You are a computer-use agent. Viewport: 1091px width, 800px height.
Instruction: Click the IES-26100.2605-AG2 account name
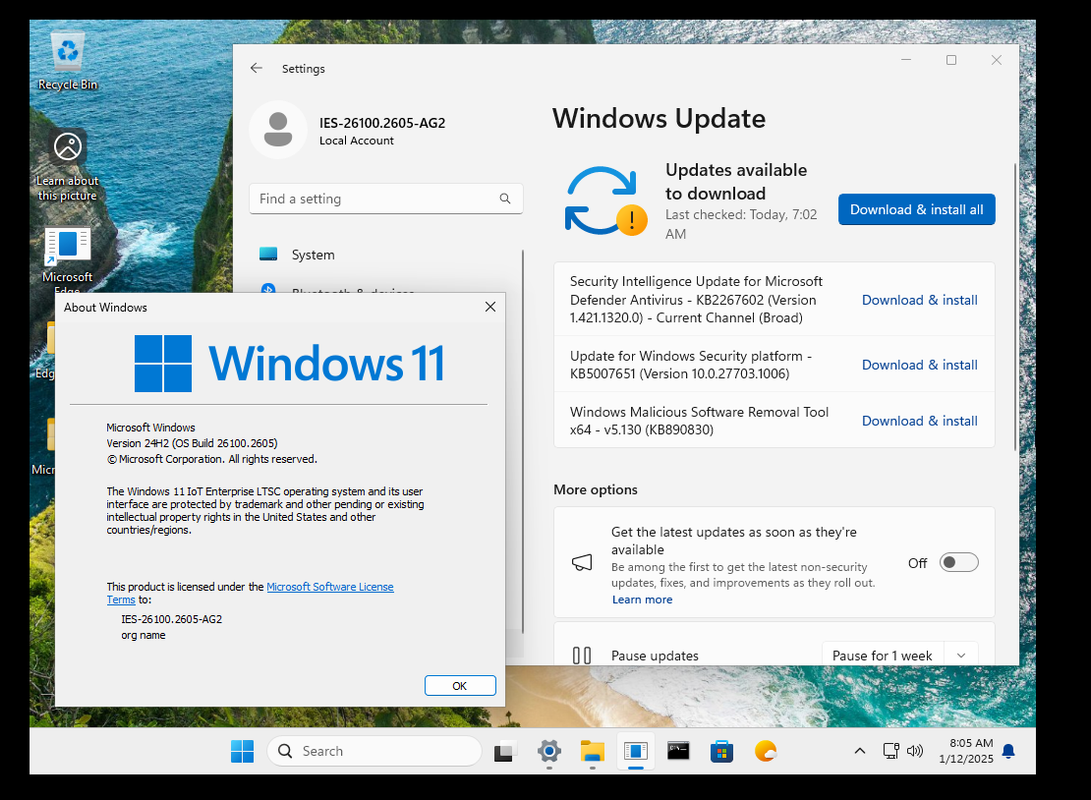point(382,123)
